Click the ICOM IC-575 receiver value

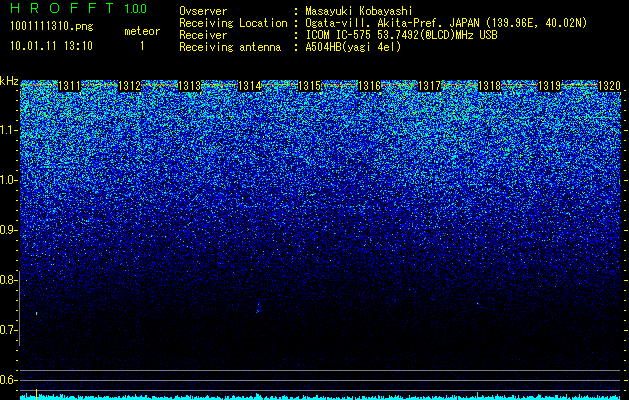401,35
